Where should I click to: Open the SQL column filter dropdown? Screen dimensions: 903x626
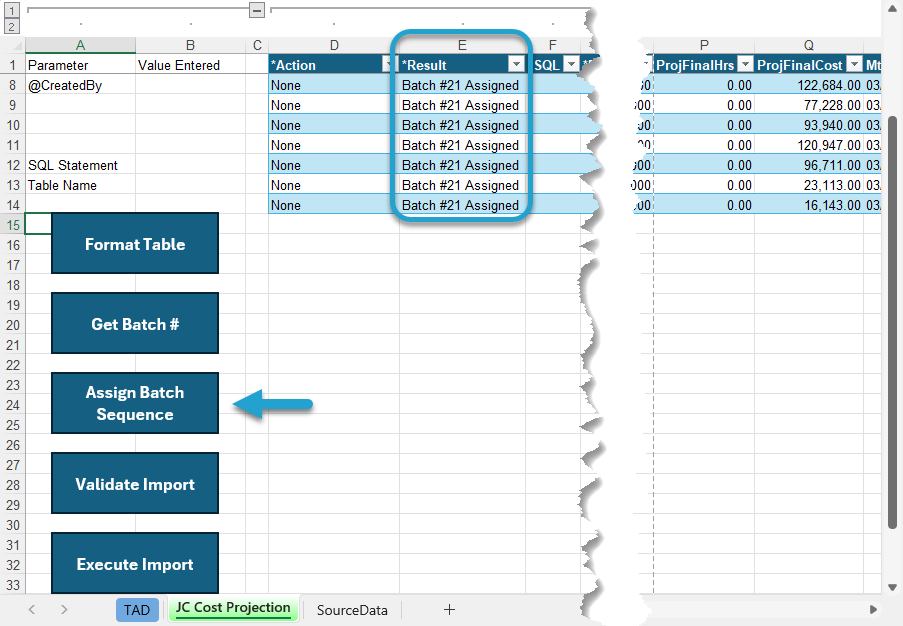571,65
